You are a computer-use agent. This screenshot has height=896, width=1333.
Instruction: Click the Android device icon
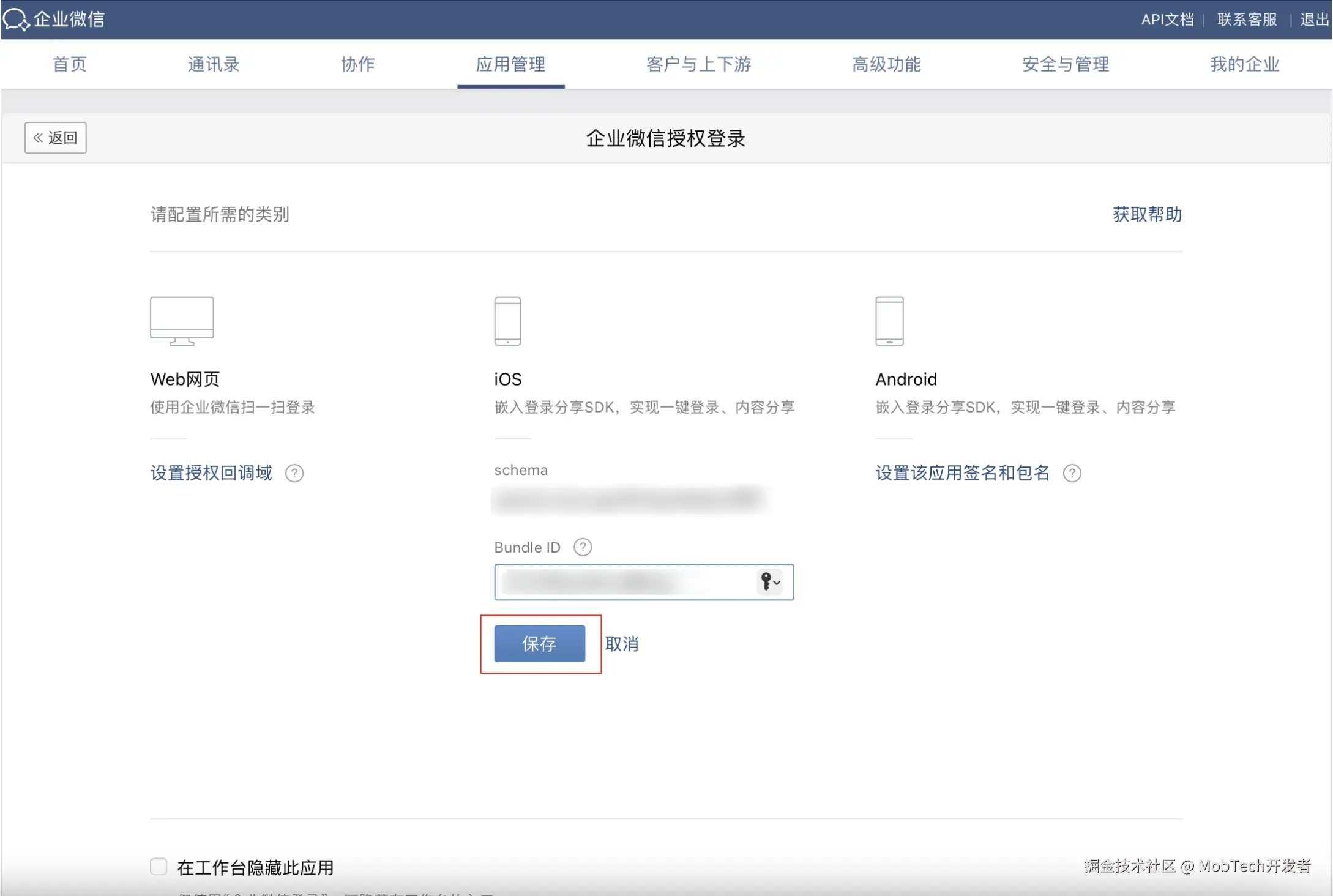point(889,321)
